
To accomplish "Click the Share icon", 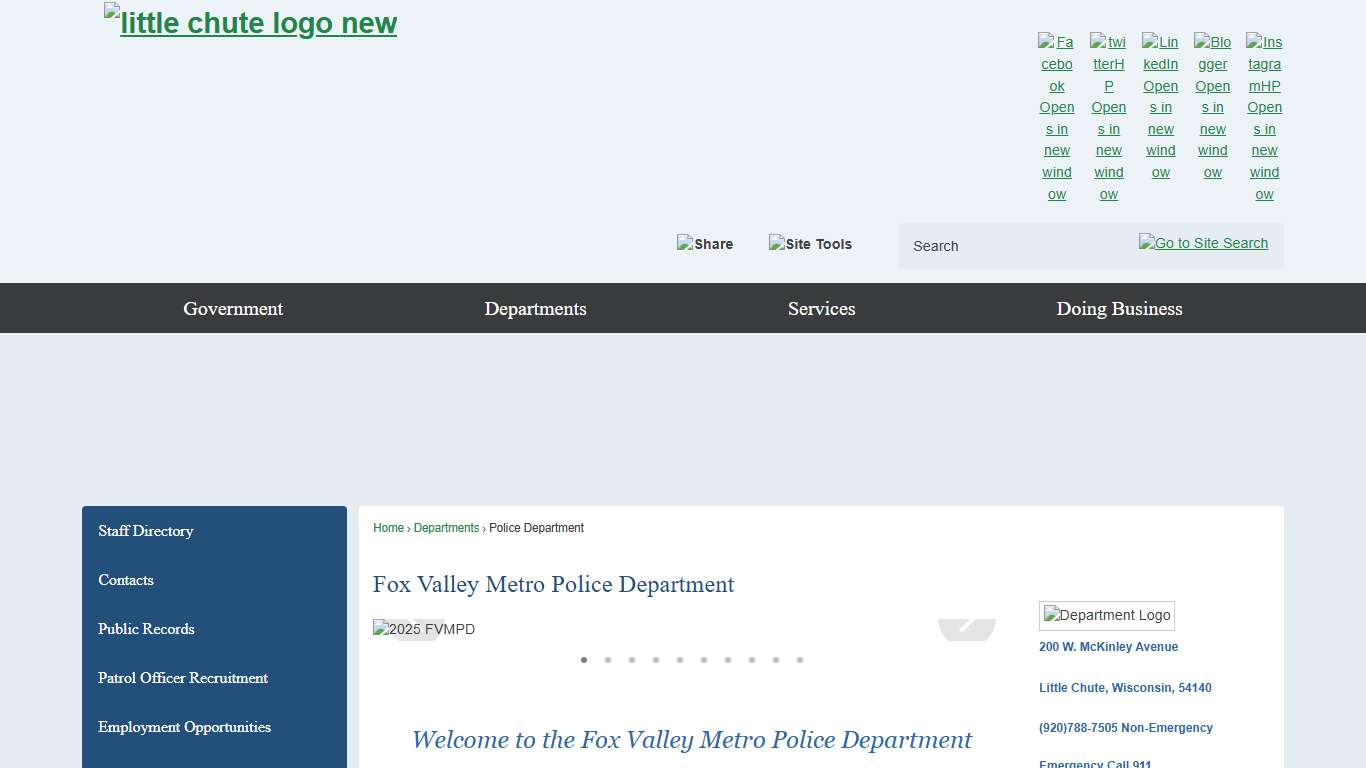I will pyautogui.click(x=705, y=244).
